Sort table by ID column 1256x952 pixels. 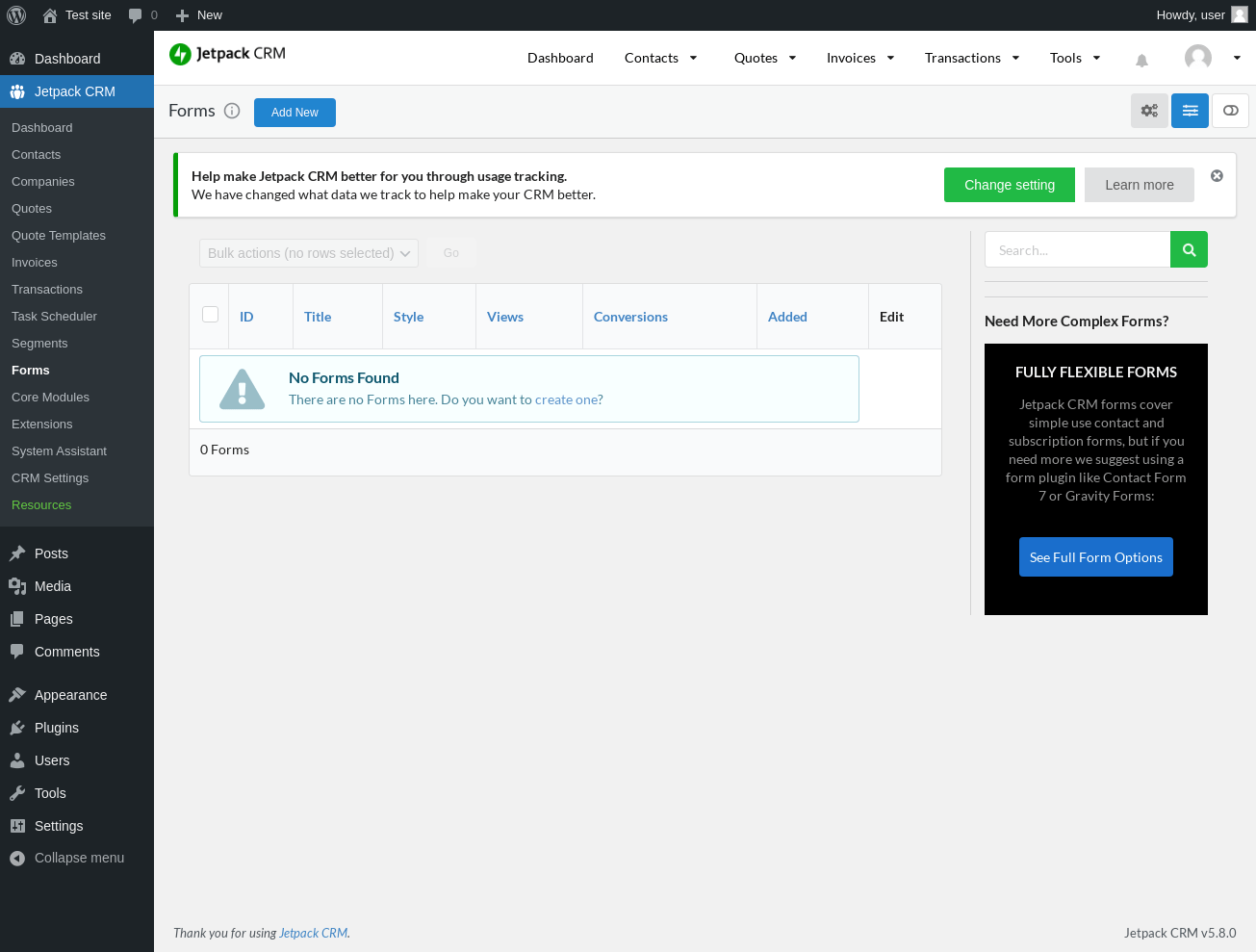pyautogui.click(x=246, y=317)
